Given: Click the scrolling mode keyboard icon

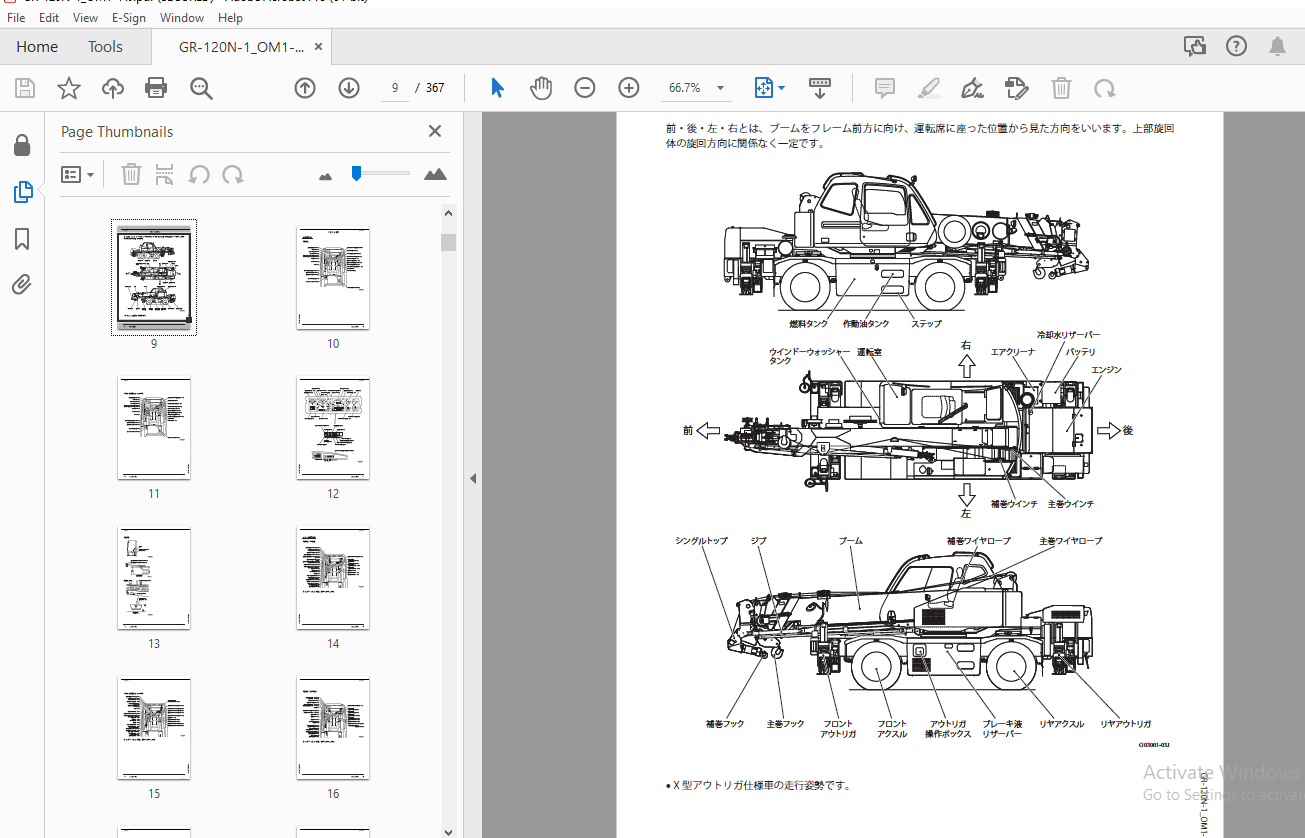Looking at the screenshot, I should coord(820,88).
